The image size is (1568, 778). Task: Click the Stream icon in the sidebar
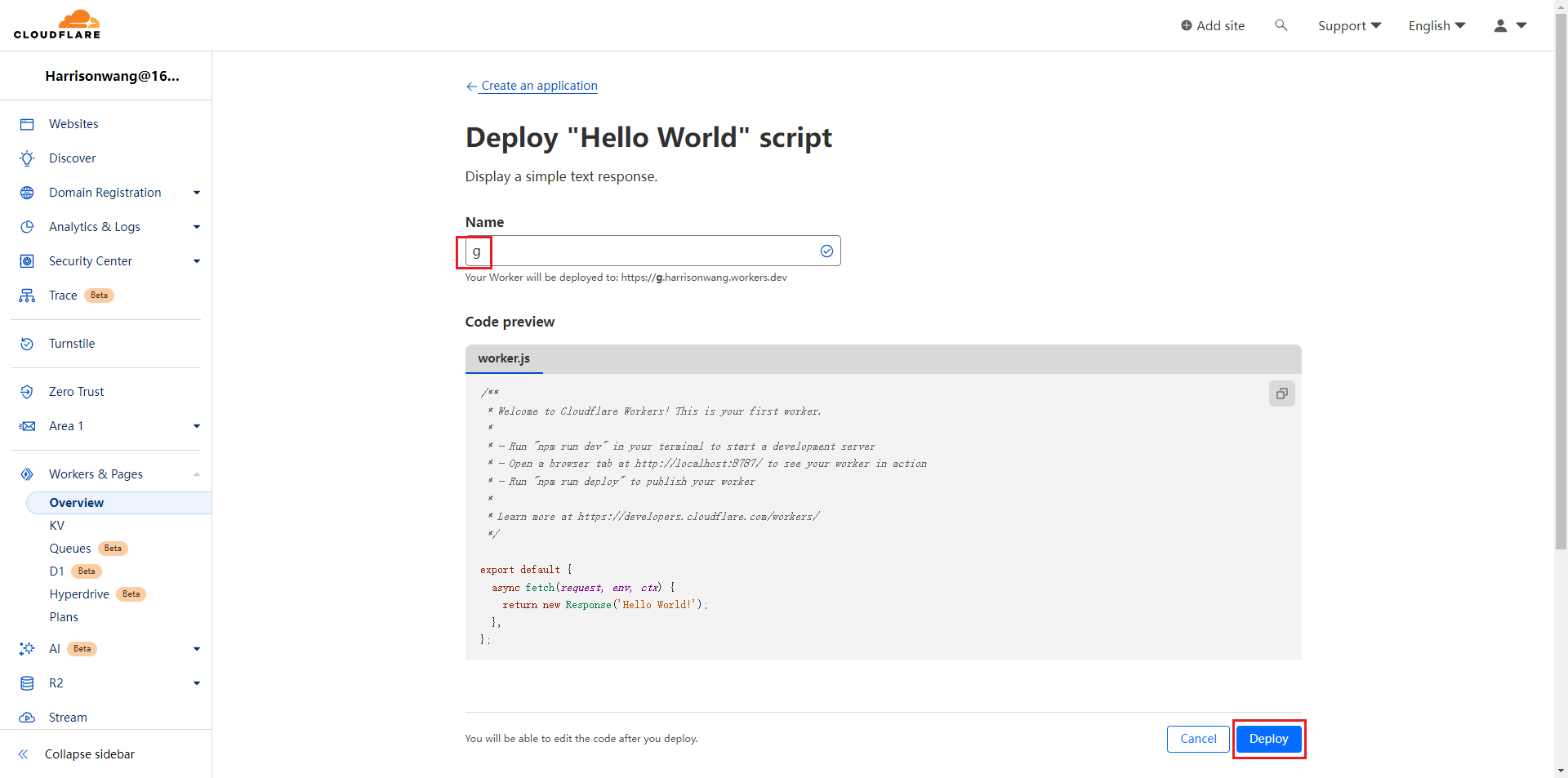(x=27, y=718)
